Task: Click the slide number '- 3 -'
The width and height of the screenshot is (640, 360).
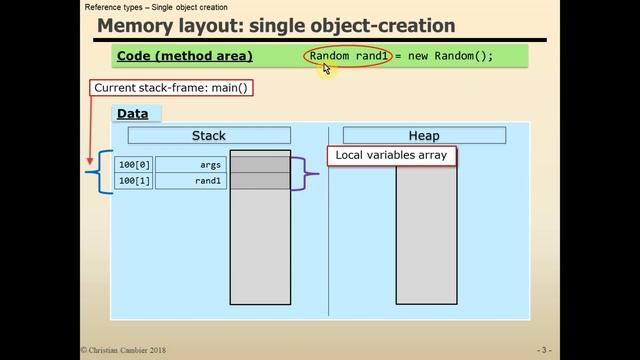Action: 544,350
